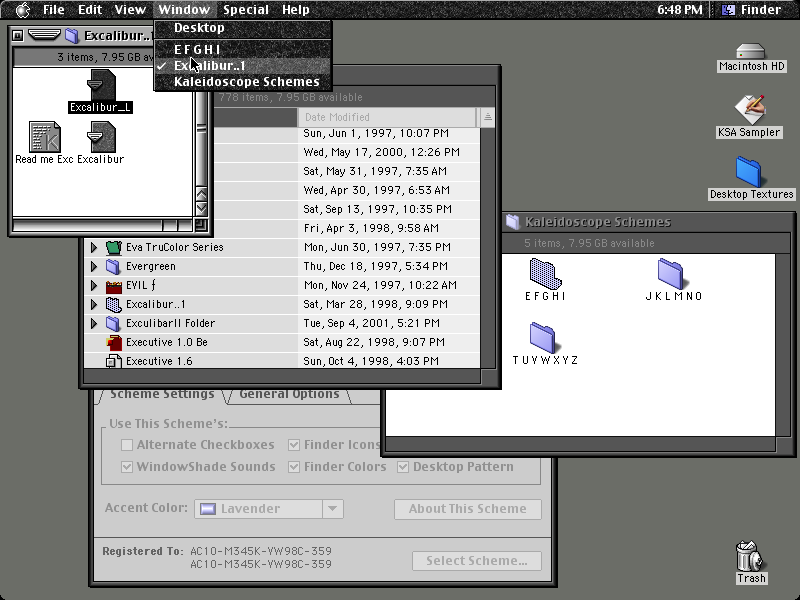Screen dimensions: 800x600
Task: Select the highlighted Excalibur_L file icon
Action: (101, 85)
